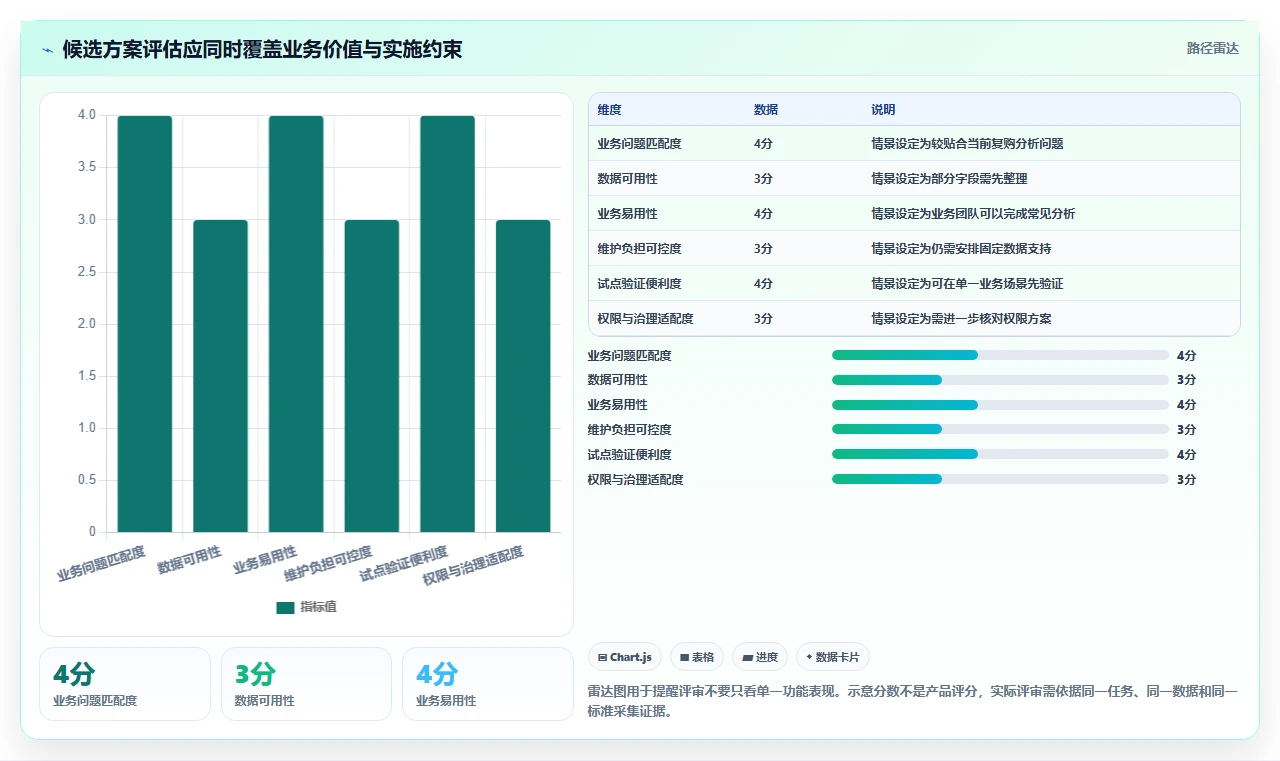Click the 维护负担可控度 progress bar

1000,430
